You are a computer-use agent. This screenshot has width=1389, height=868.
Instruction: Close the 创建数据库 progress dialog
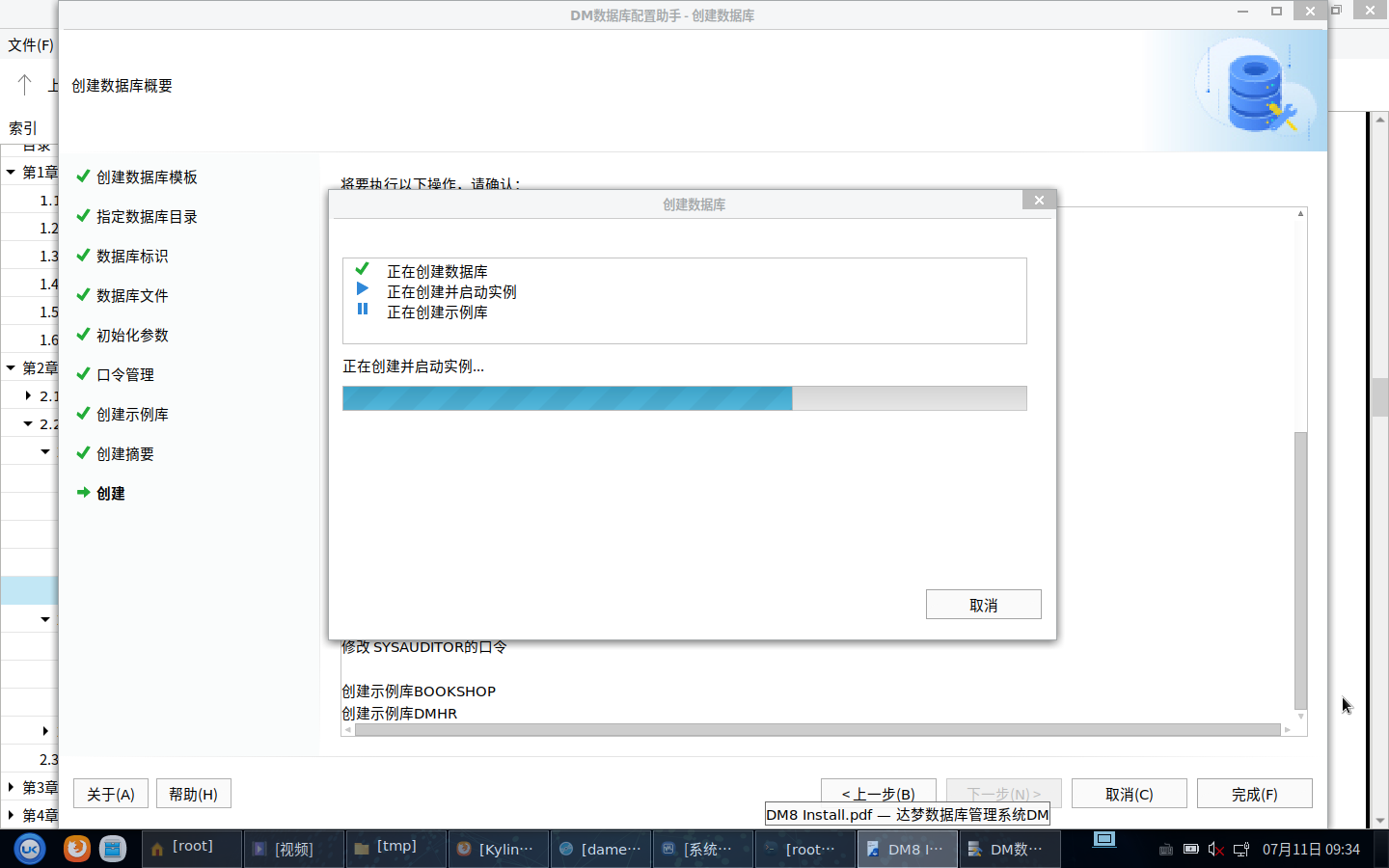pos(1039,200)
